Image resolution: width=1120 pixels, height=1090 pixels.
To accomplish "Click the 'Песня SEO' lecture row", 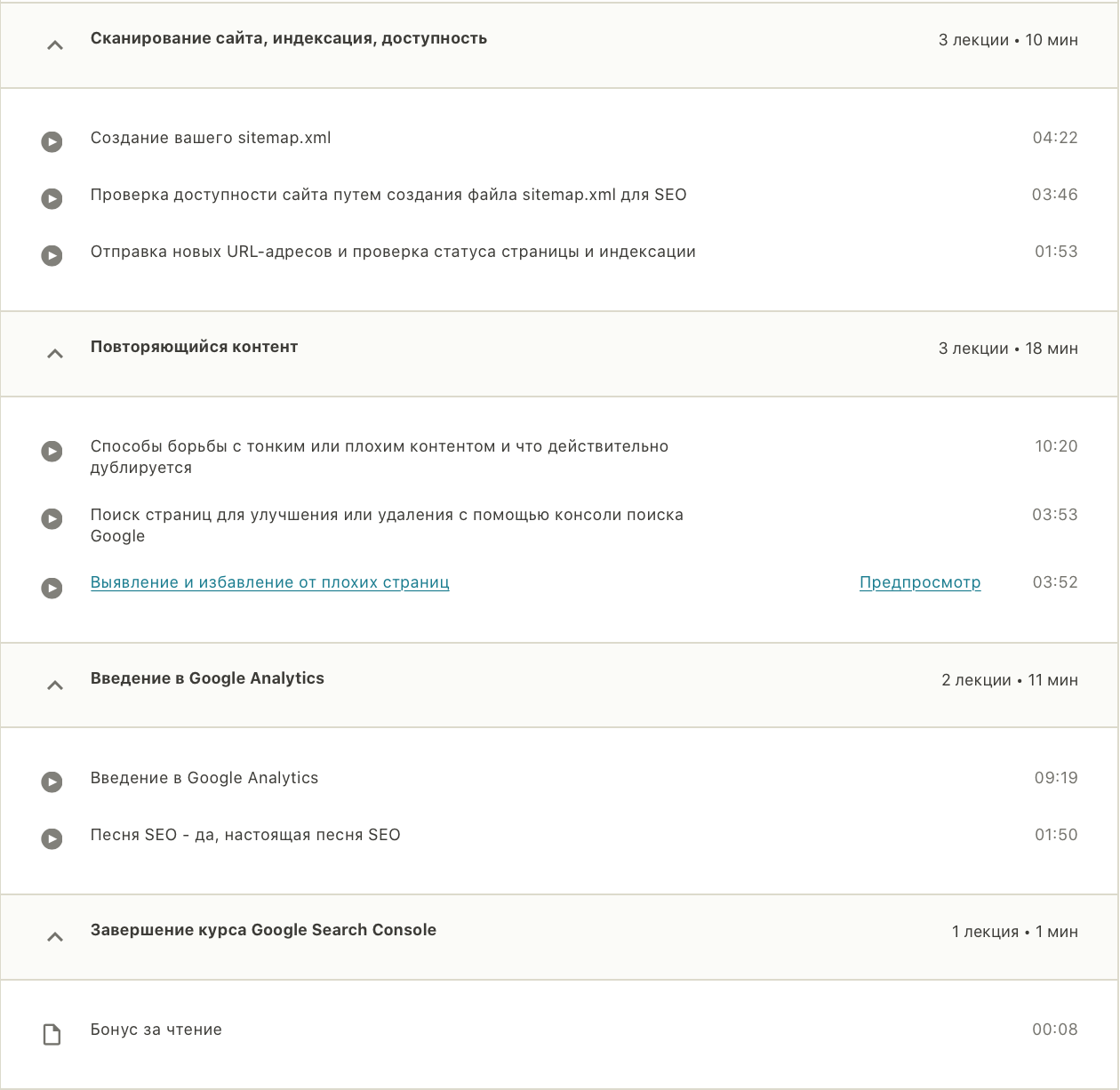I will coord(245,835).
